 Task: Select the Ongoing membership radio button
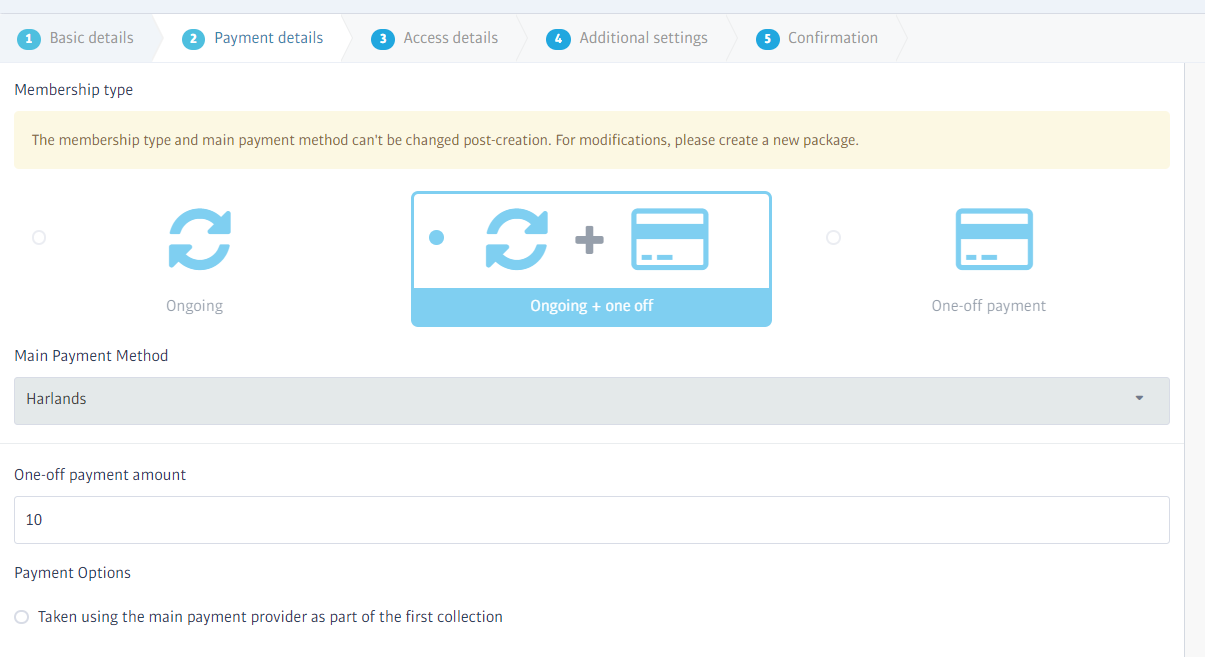(39, 238)
